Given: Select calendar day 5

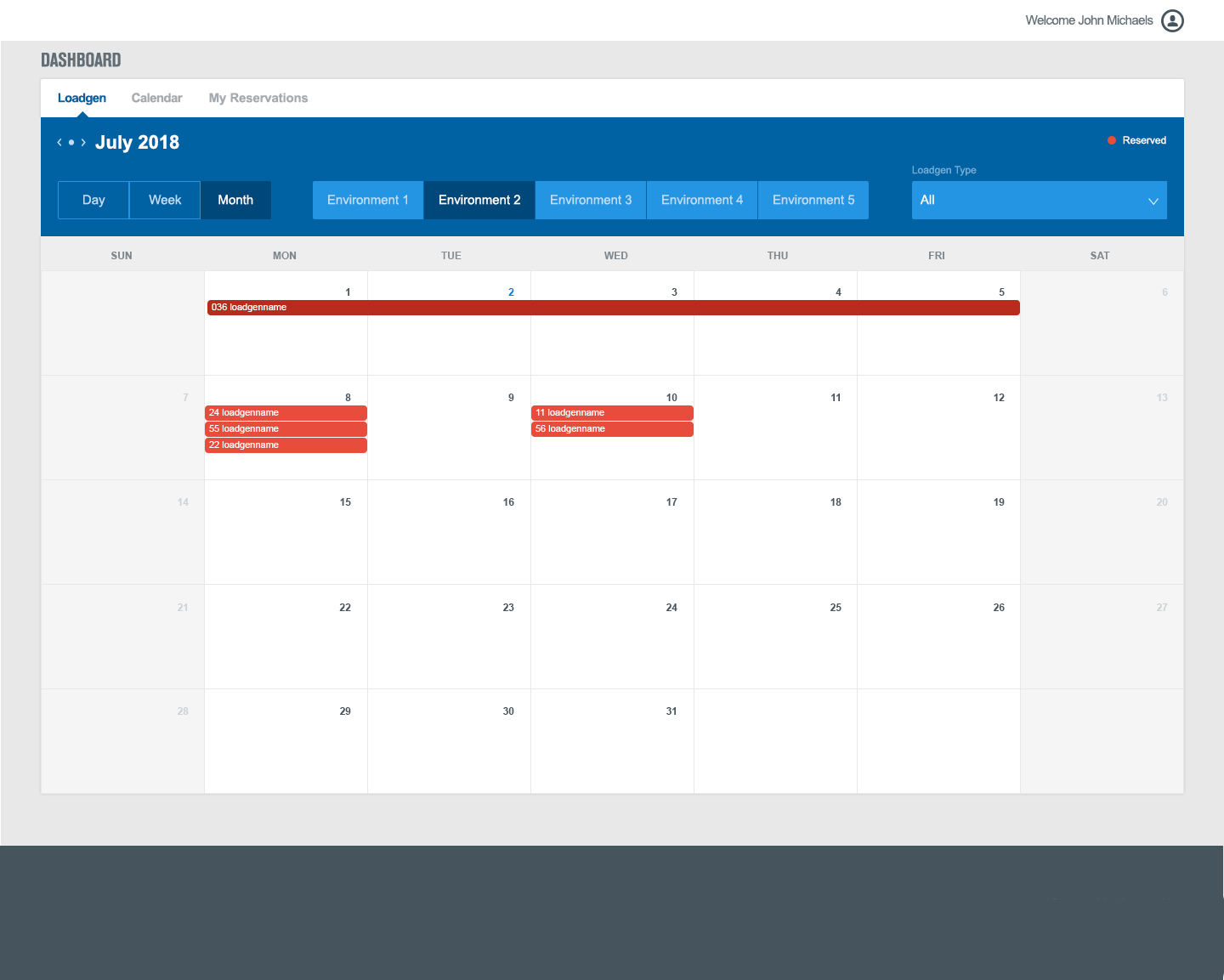Looking at the screenshot, I should (1001, 292).
